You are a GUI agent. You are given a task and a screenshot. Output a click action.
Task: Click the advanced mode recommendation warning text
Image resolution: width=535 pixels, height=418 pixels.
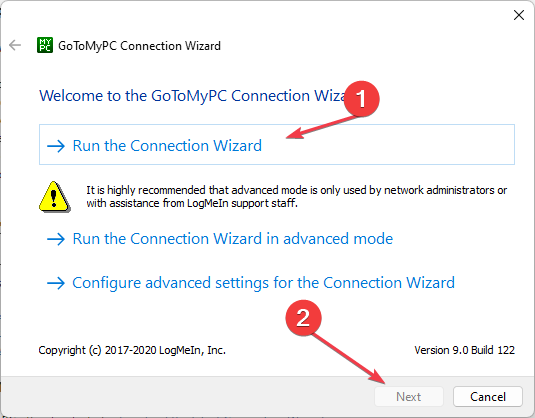tap(297, 197)
